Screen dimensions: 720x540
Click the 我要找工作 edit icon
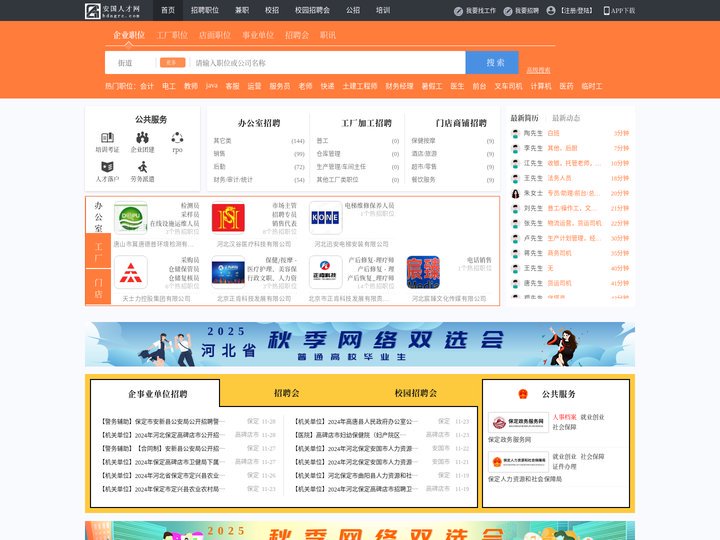[458, 11]
